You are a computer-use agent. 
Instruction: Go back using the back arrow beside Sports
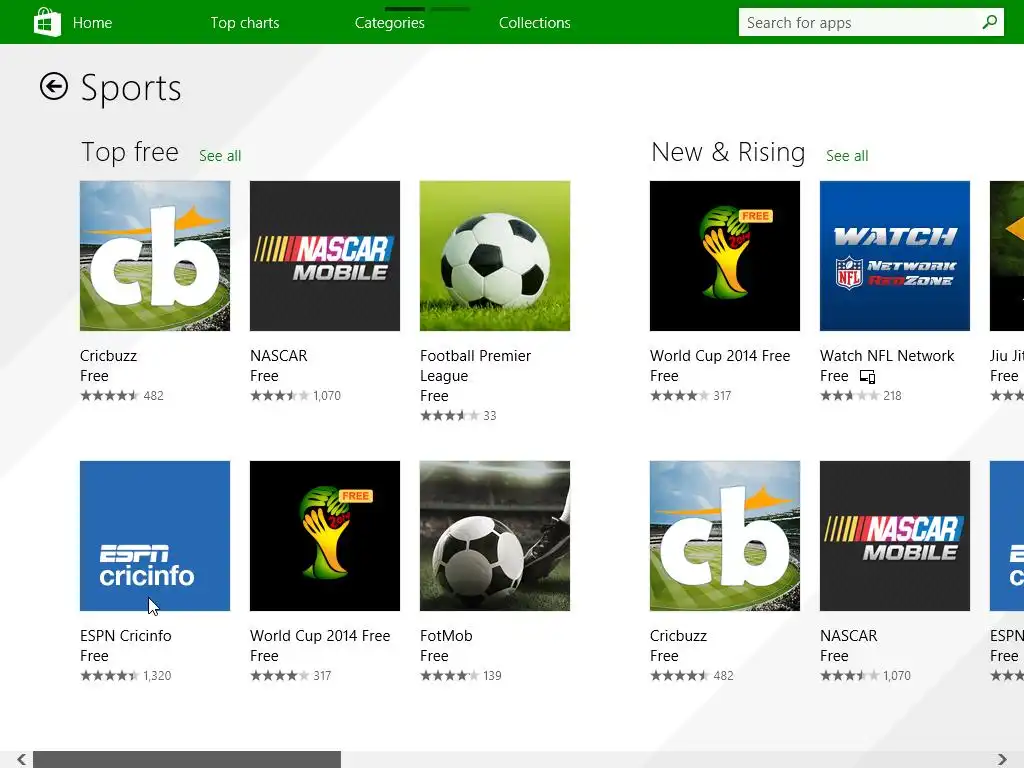[x=54, y=86]
